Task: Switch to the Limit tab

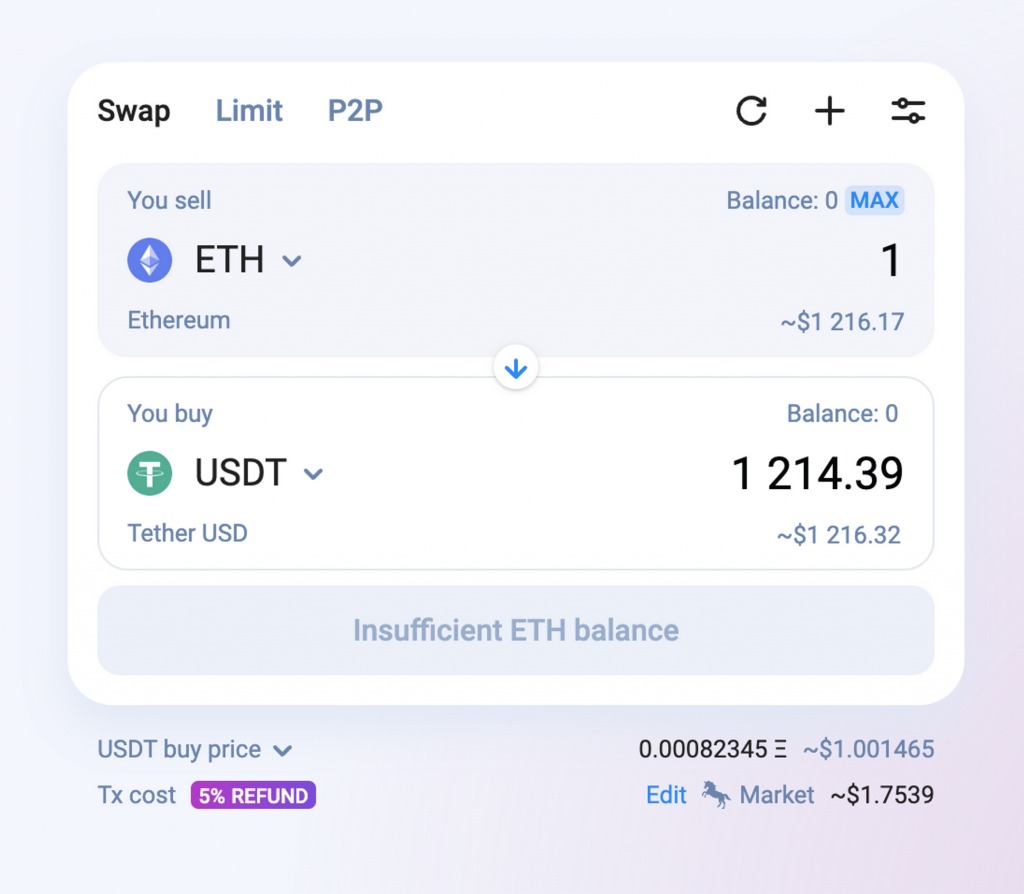Action: tap(249, 110)
